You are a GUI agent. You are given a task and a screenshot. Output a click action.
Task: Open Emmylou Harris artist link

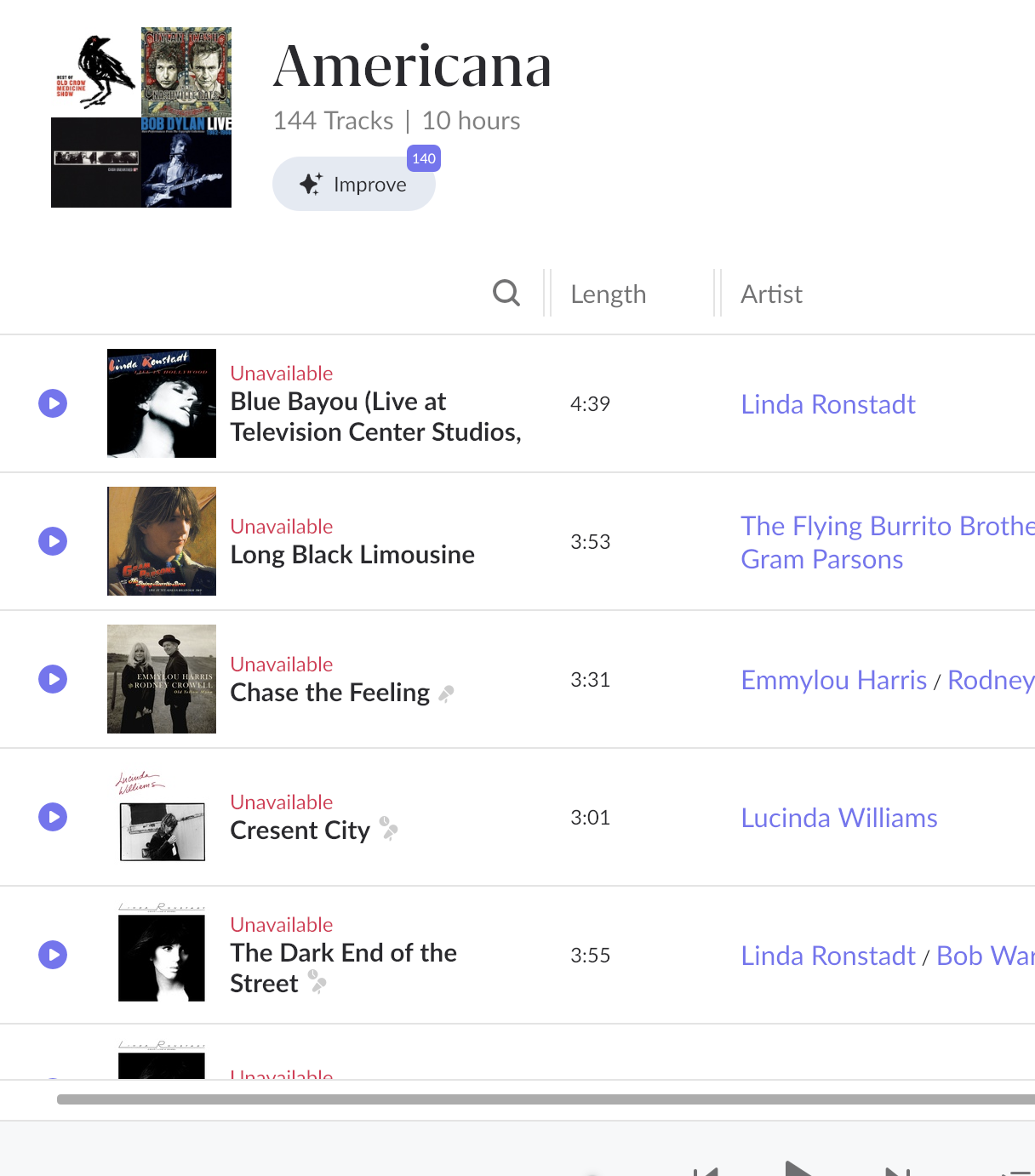[834, 680]
